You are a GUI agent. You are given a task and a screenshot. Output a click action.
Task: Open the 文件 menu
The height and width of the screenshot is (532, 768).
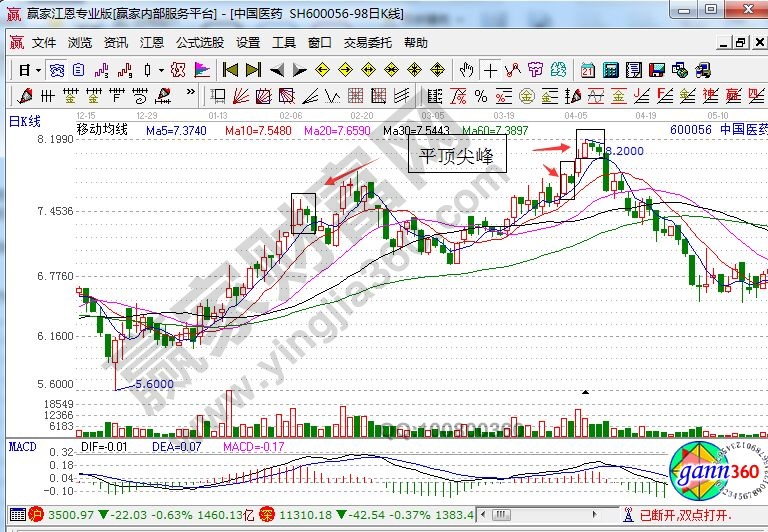[44, 43]
